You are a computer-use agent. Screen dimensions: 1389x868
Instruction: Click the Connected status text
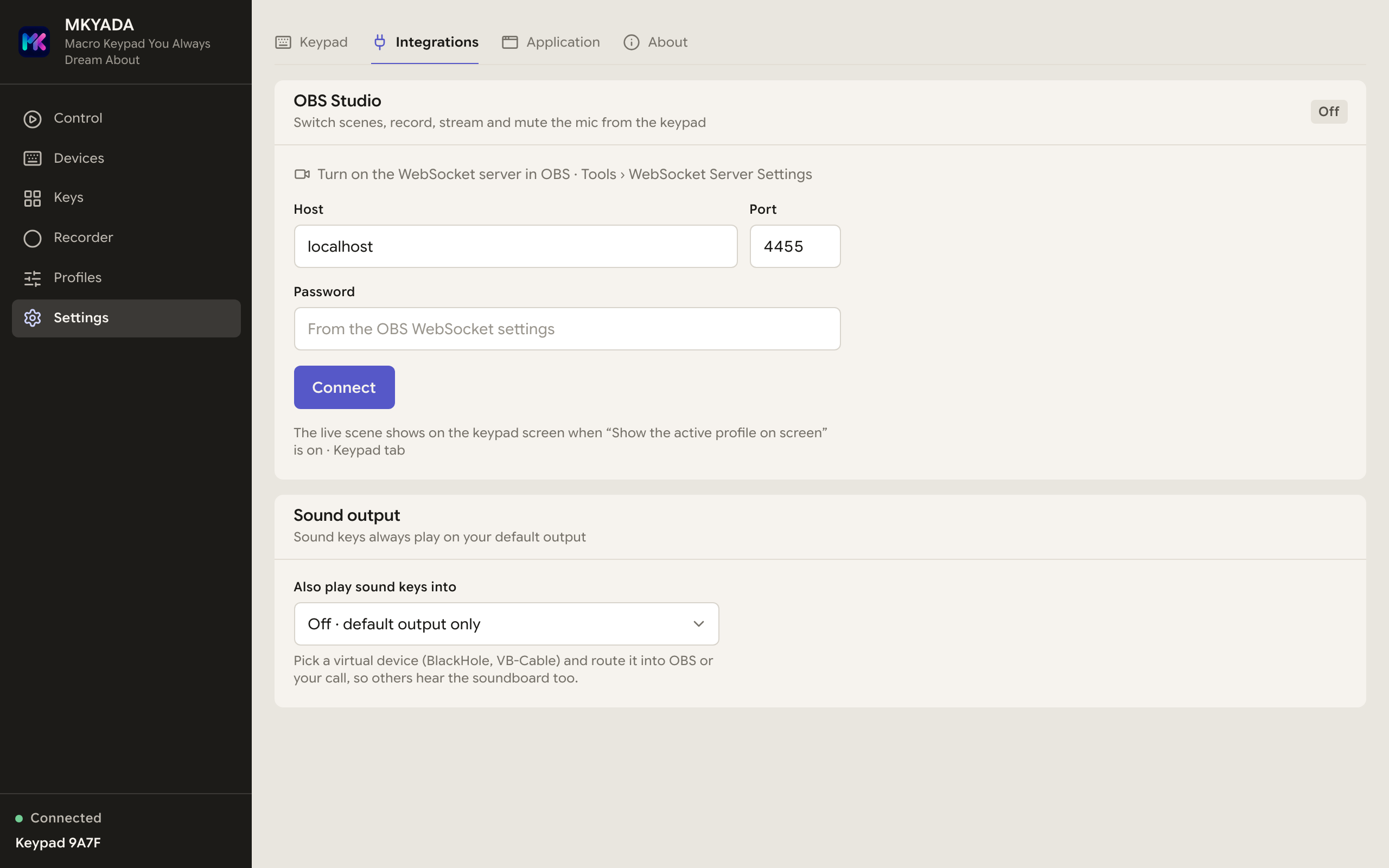pos(66,818)
